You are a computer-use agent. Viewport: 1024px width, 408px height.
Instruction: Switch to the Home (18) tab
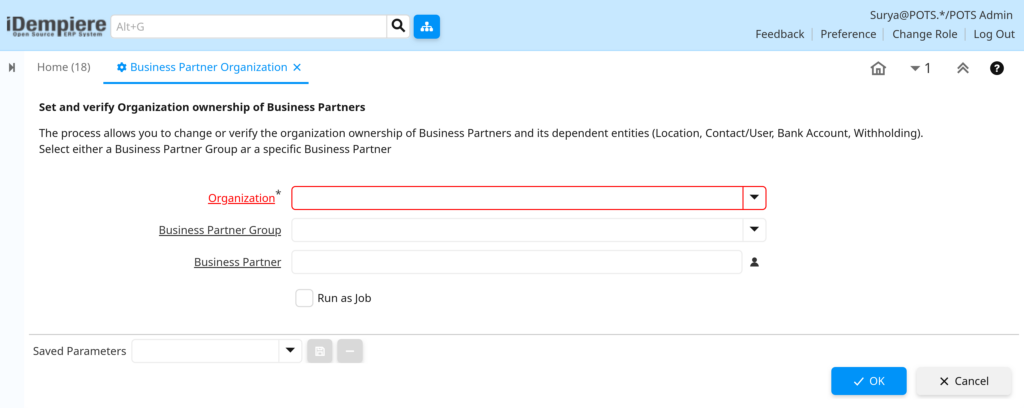pyautogui.click(x=63, y=67)
